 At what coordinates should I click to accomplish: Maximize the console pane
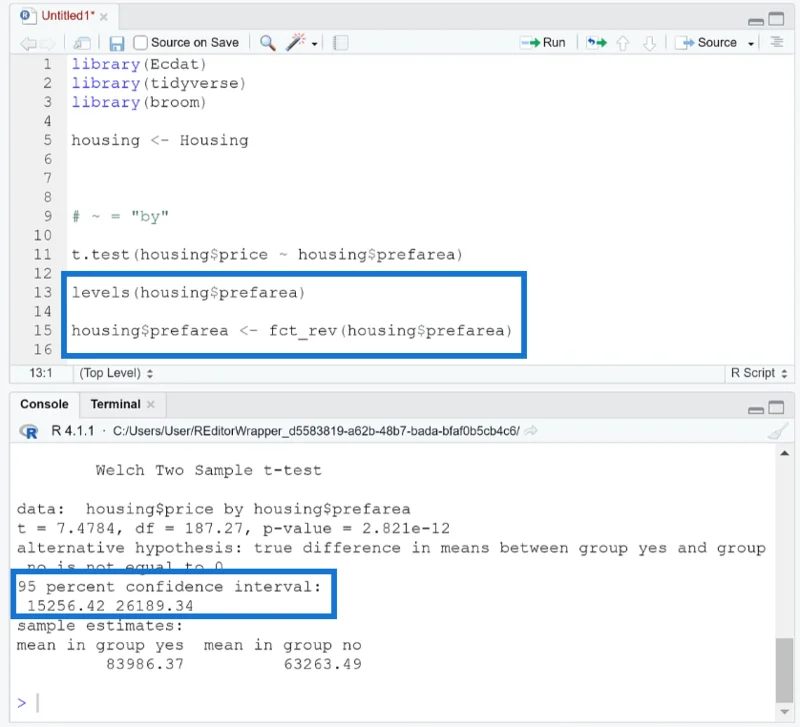(x=776, y=407)
